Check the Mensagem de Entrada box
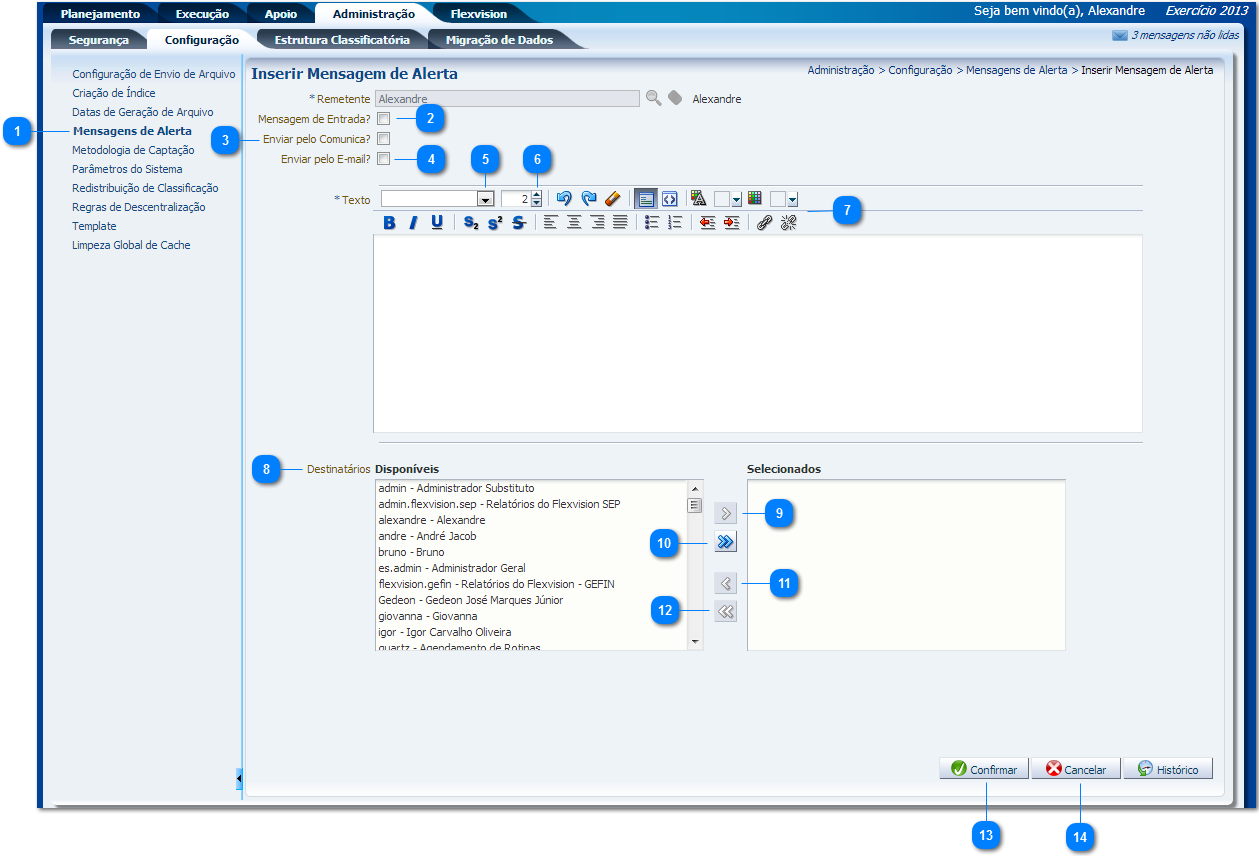 pos(384,119)
